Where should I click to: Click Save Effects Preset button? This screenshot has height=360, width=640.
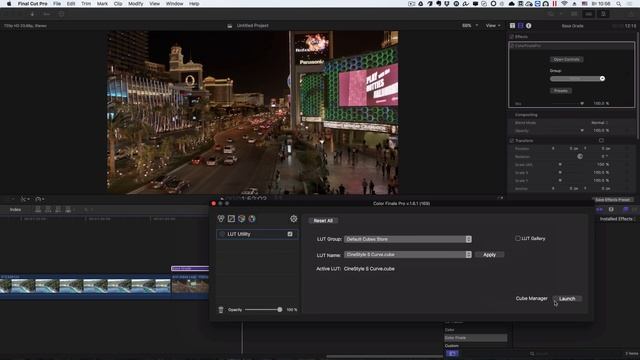[612, 200]
